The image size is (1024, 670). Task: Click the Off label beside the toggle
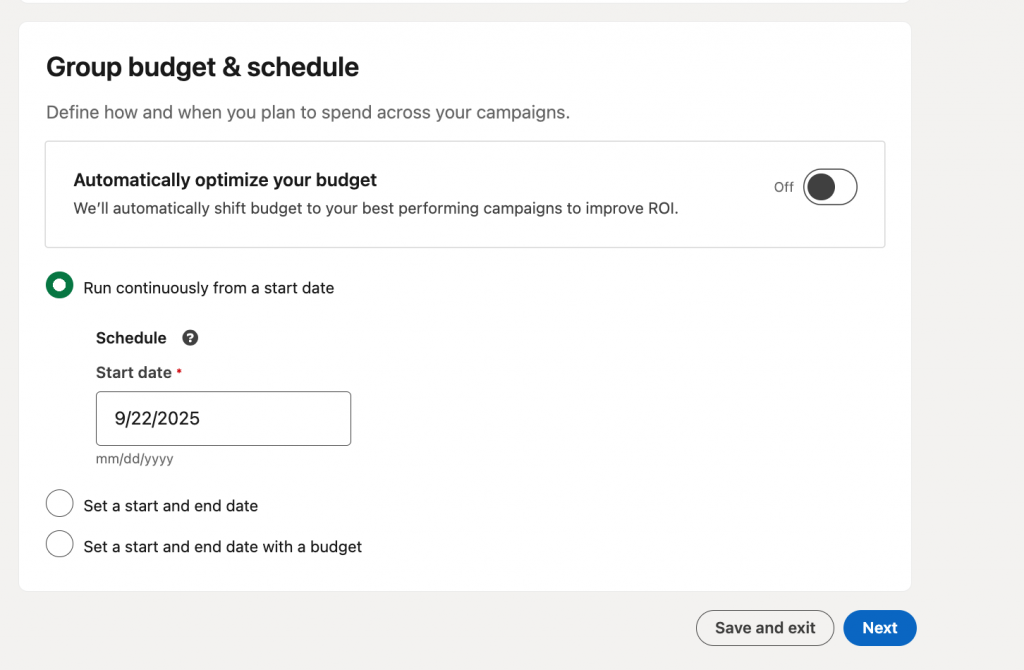click(783, 187)
